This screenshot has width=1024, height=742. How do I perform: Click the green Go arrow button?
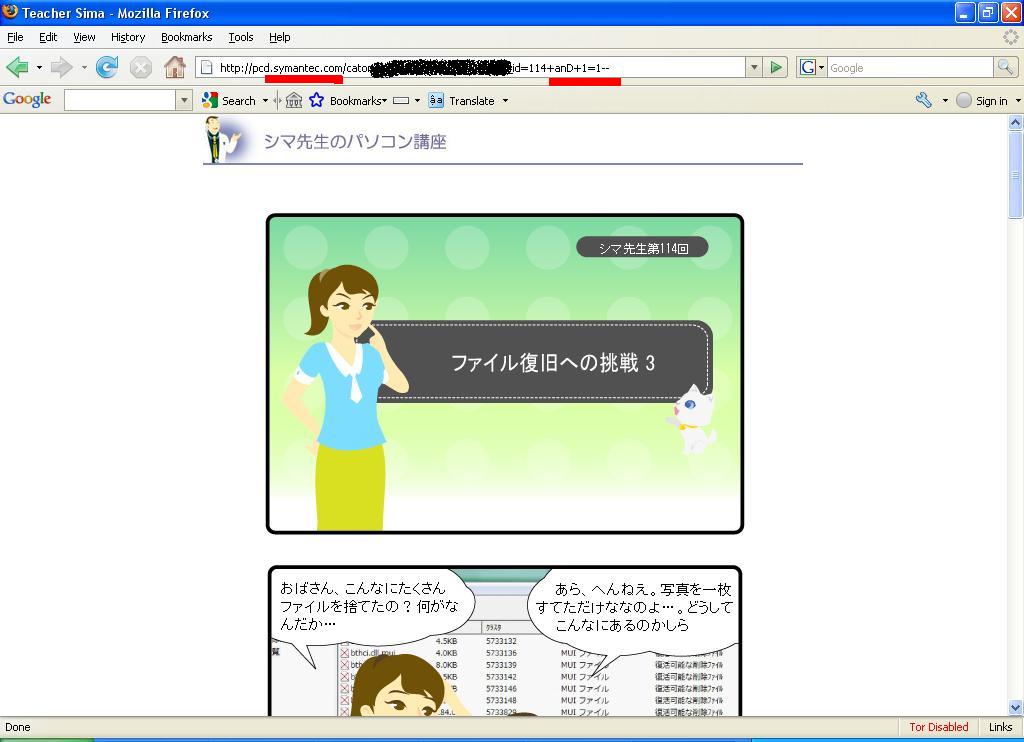click(x=776, y=67)
